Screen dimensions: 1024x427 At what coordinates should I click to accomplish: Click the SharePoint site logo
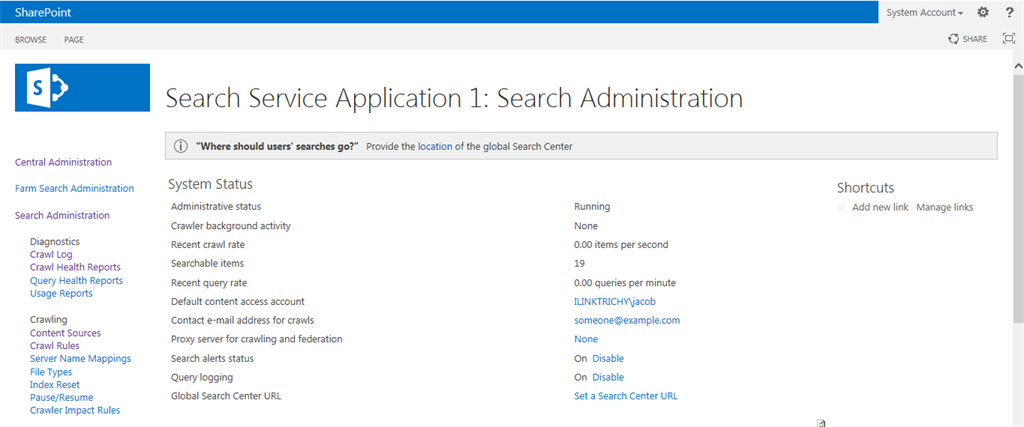[82, 88]
